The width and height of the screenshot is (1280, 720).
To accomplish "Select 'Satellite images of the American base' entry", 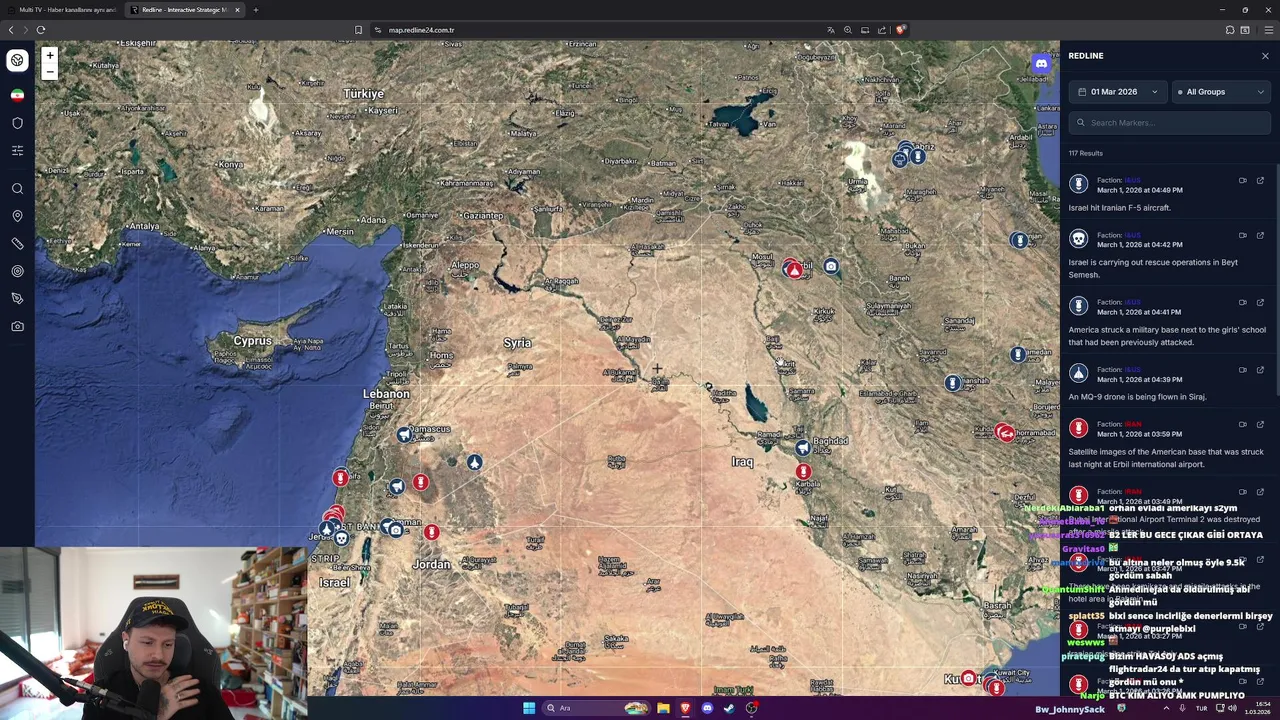I will click(1167, 444).
